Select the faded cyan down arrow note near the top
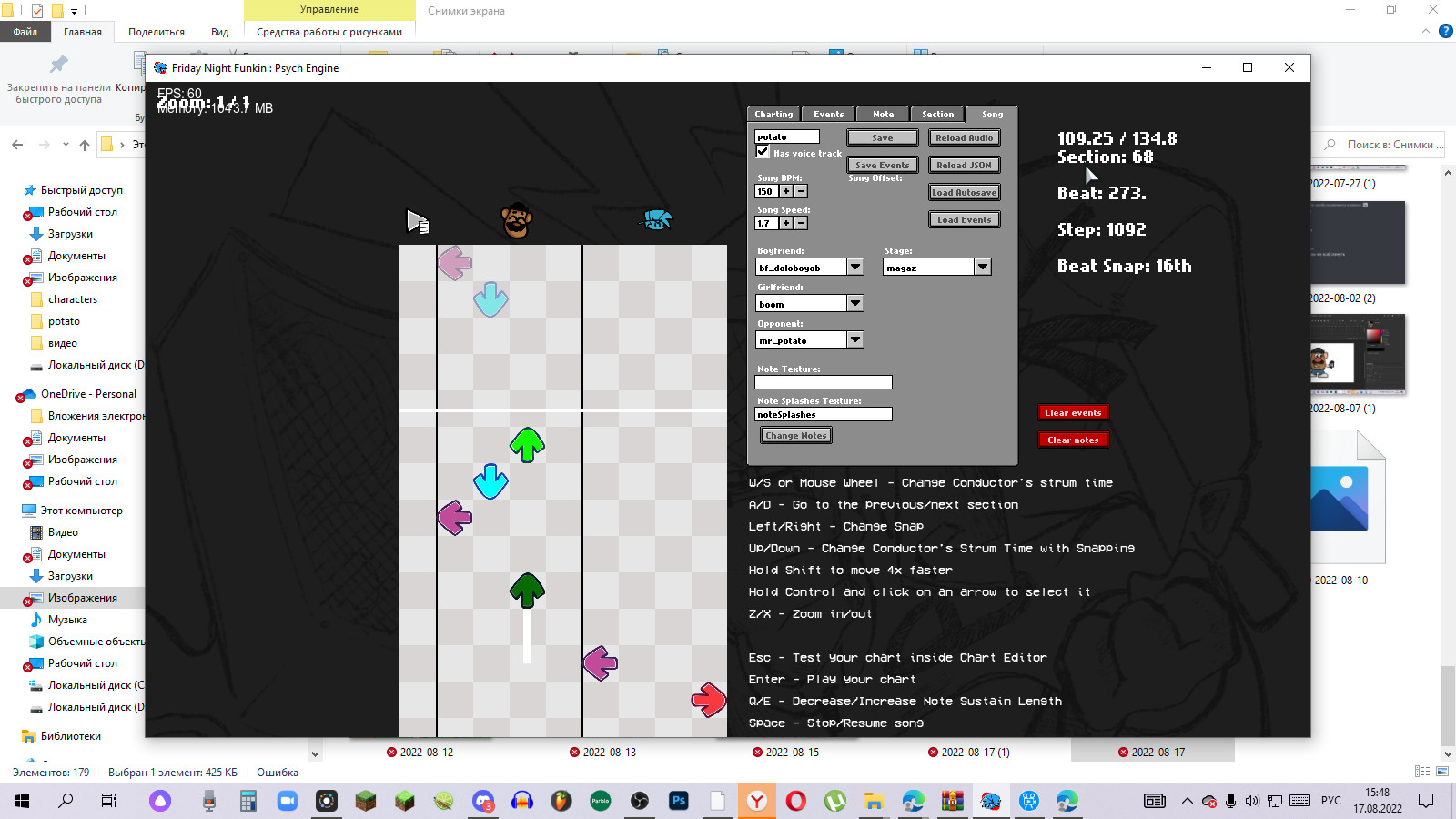This screenshot has height=819, width=1456. [x=490, y=299]
